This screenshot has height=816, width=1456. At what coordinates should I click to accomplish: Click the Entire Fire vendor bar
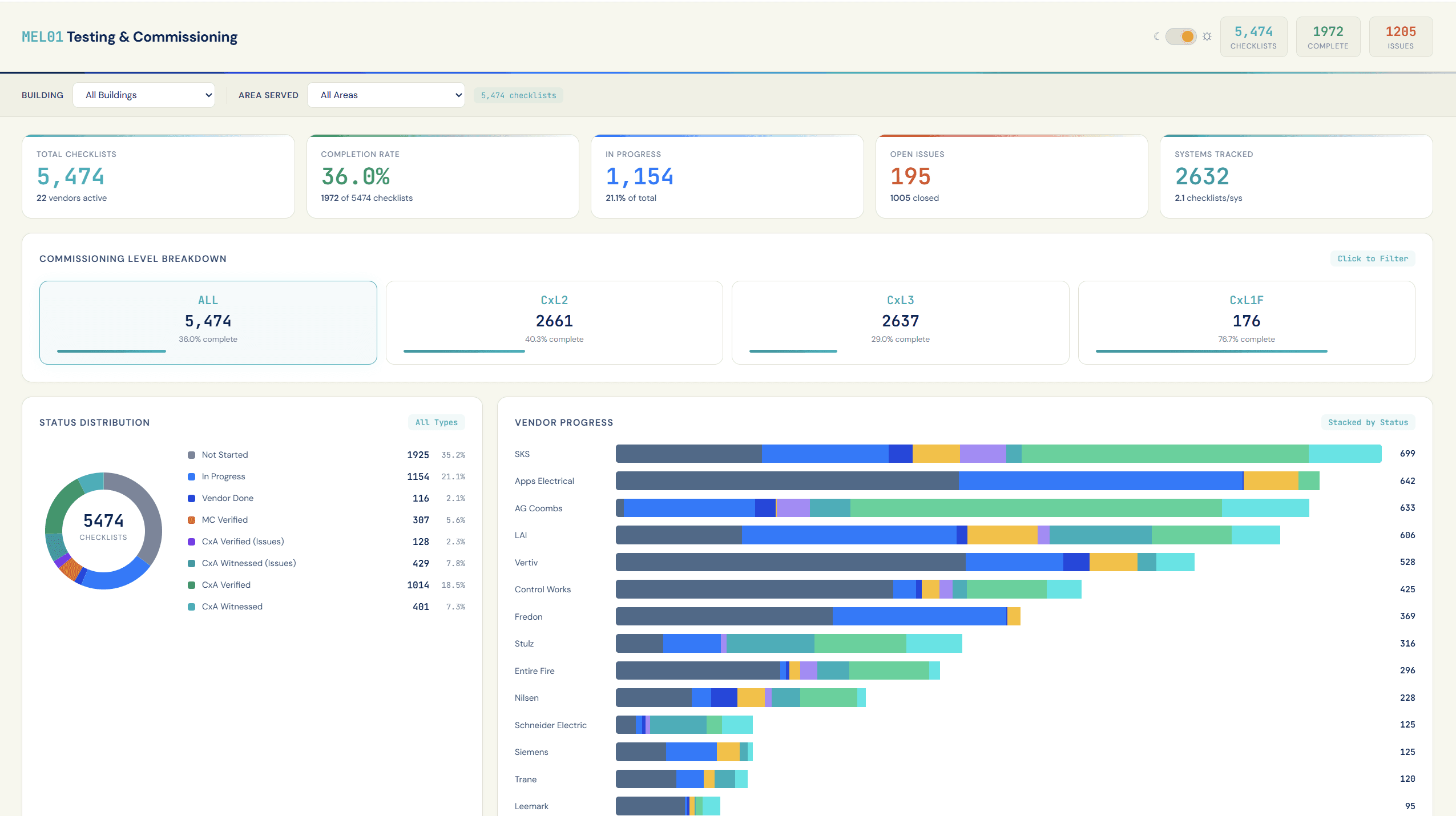click(778, 670)
